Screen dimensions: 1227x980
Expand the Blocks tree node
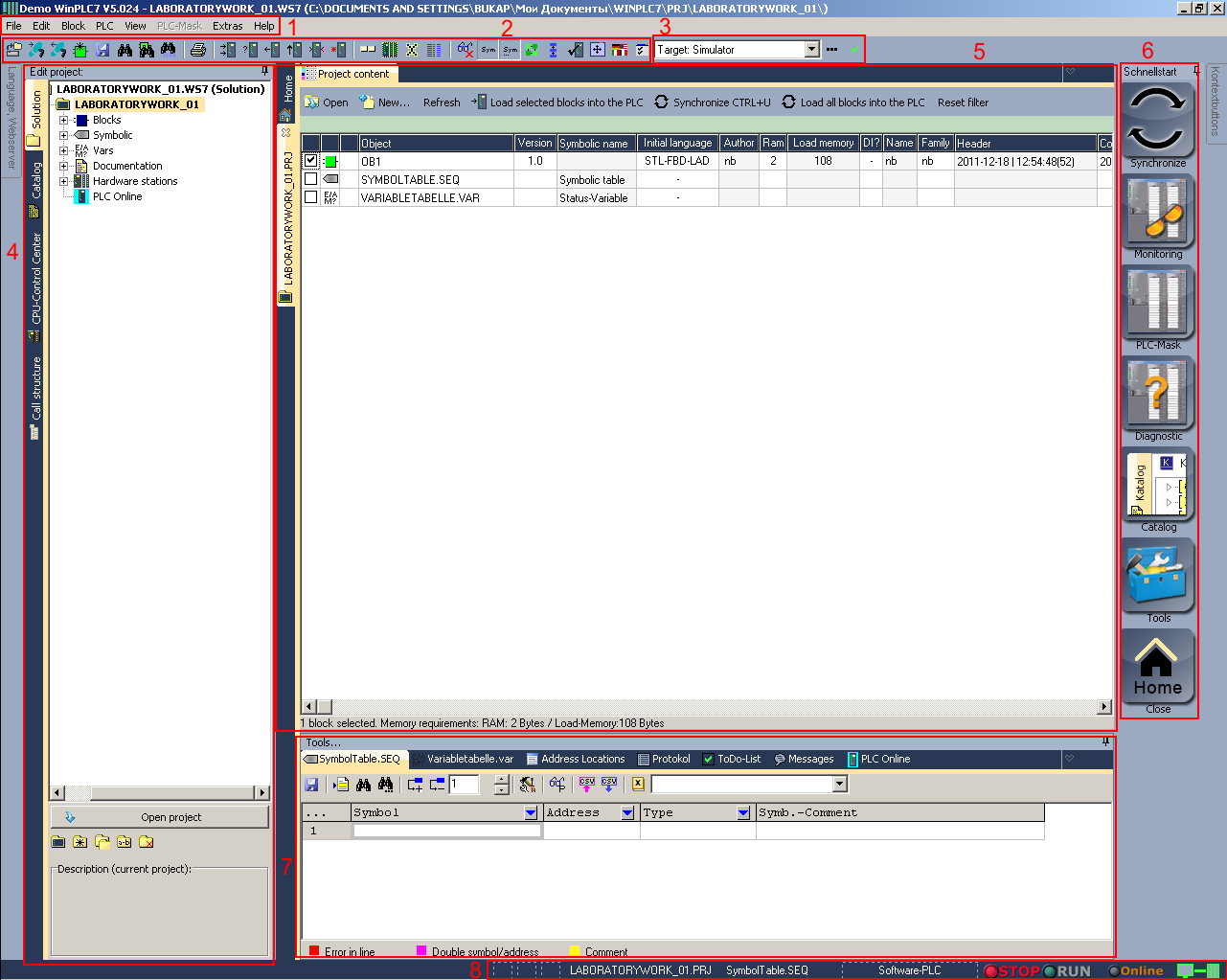[64, 121]
